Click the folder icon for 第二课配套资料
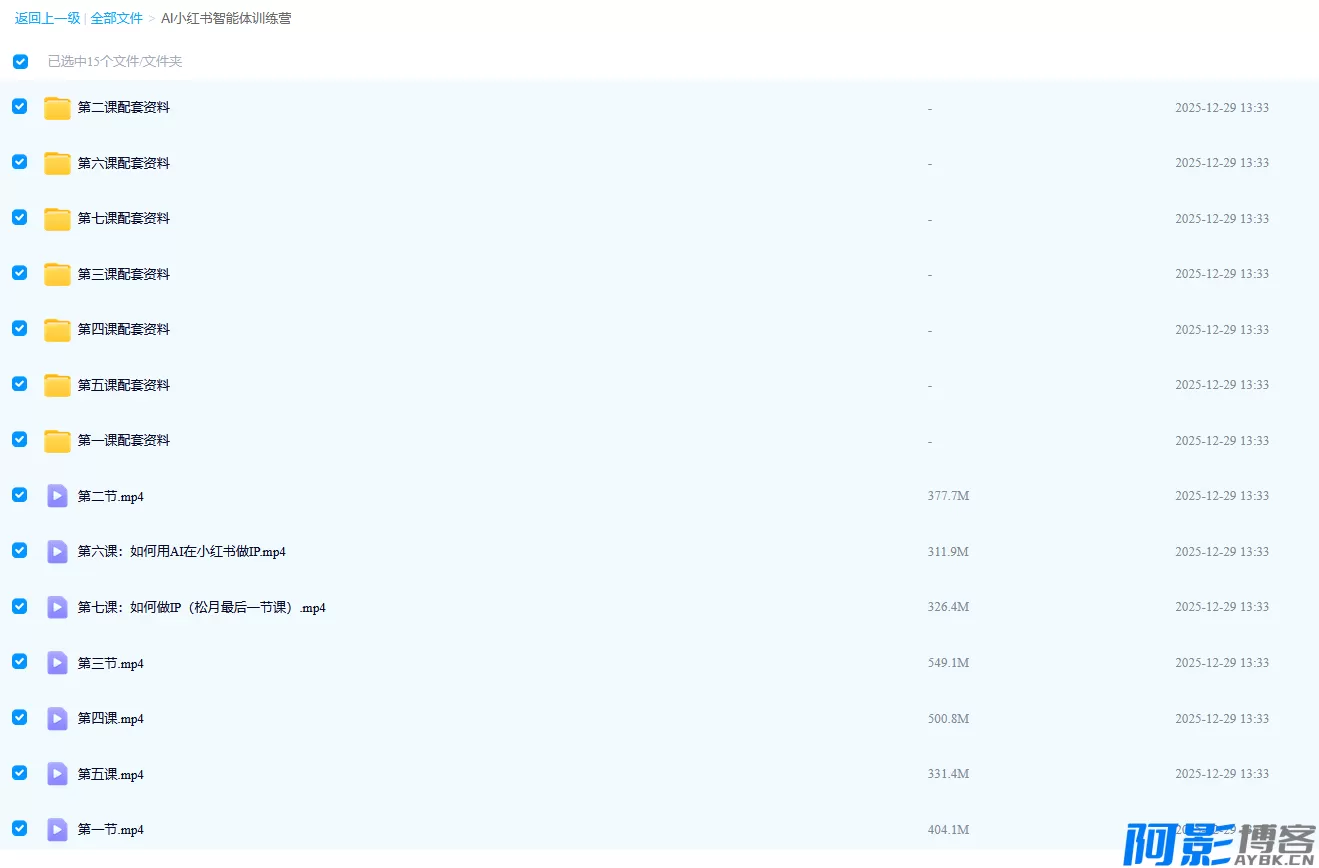Image resolution: width=1319 pixels, height=868 pixels. [x=57, y=108]
